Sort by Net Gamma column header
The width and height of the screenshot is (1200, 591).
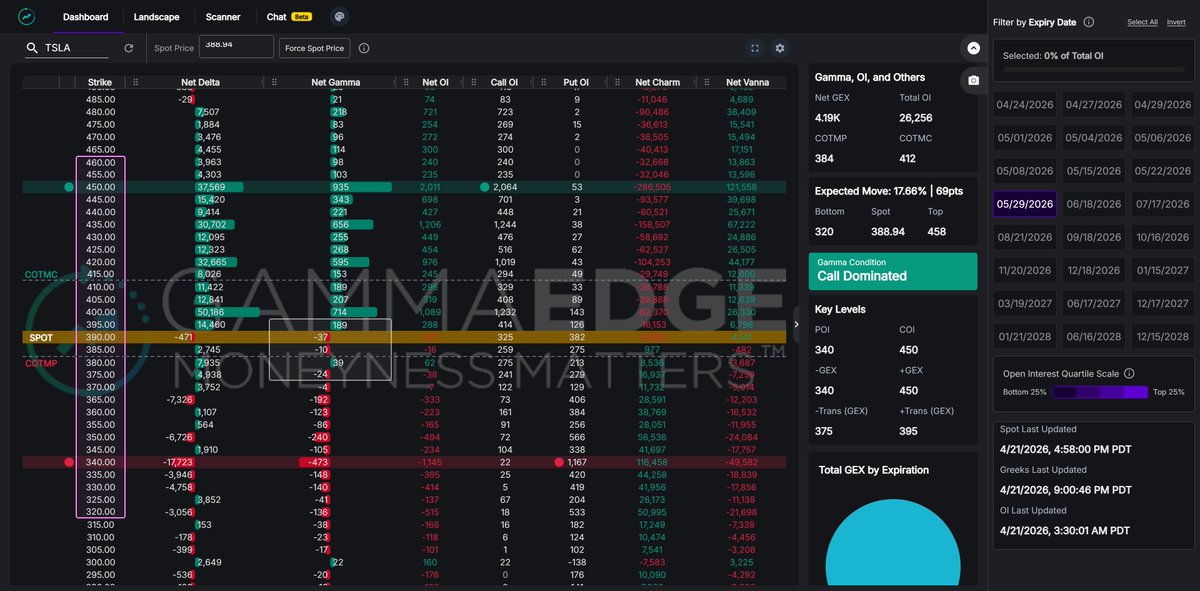coord(335,82)
